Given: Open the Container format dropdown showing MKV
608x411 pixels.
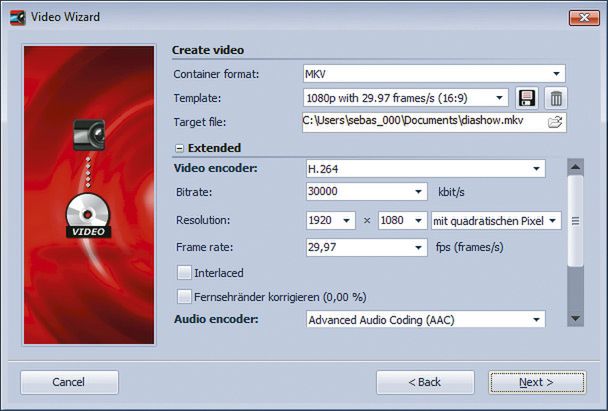Looking at the screenshot, I should pos(434,74).
